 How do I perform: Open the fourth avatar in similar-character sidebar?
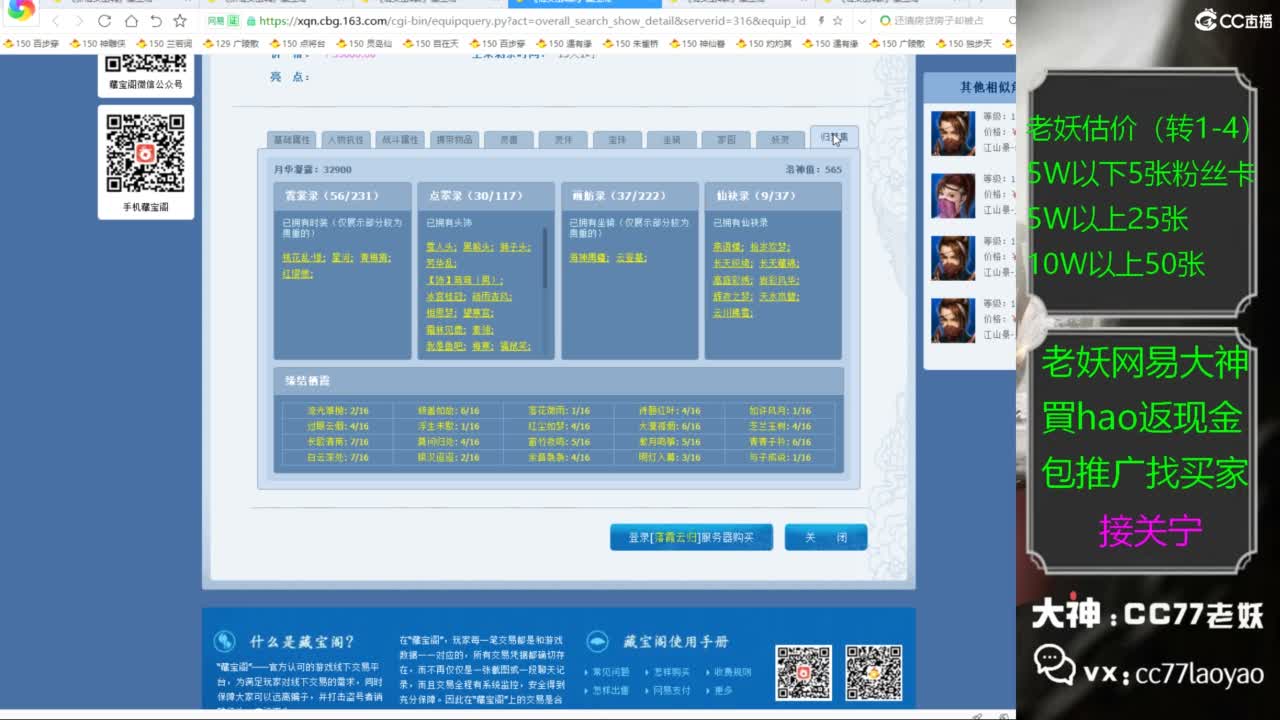pyautogui.click(x=953, y=320)
